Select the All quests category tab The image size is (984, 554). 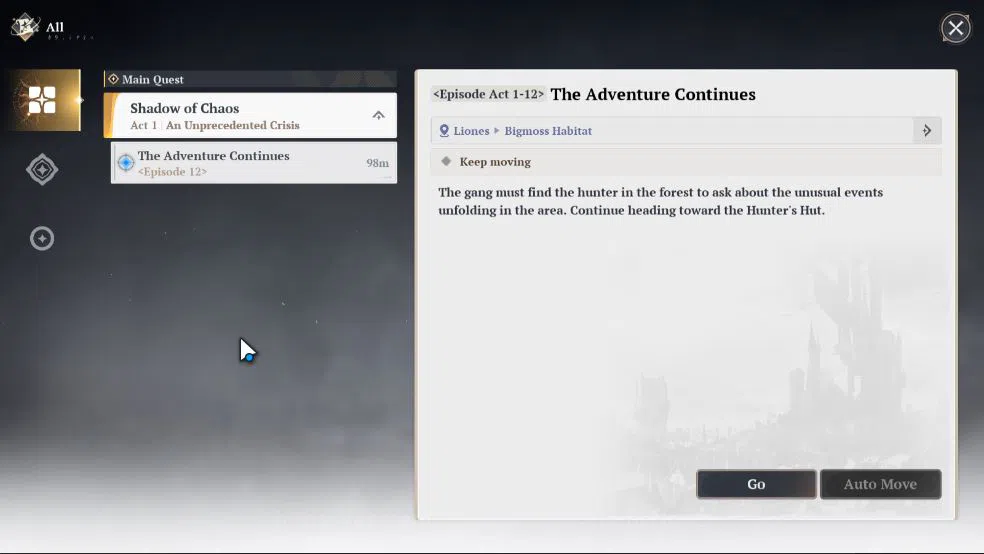pyautogui.click(x=45, y=100)
